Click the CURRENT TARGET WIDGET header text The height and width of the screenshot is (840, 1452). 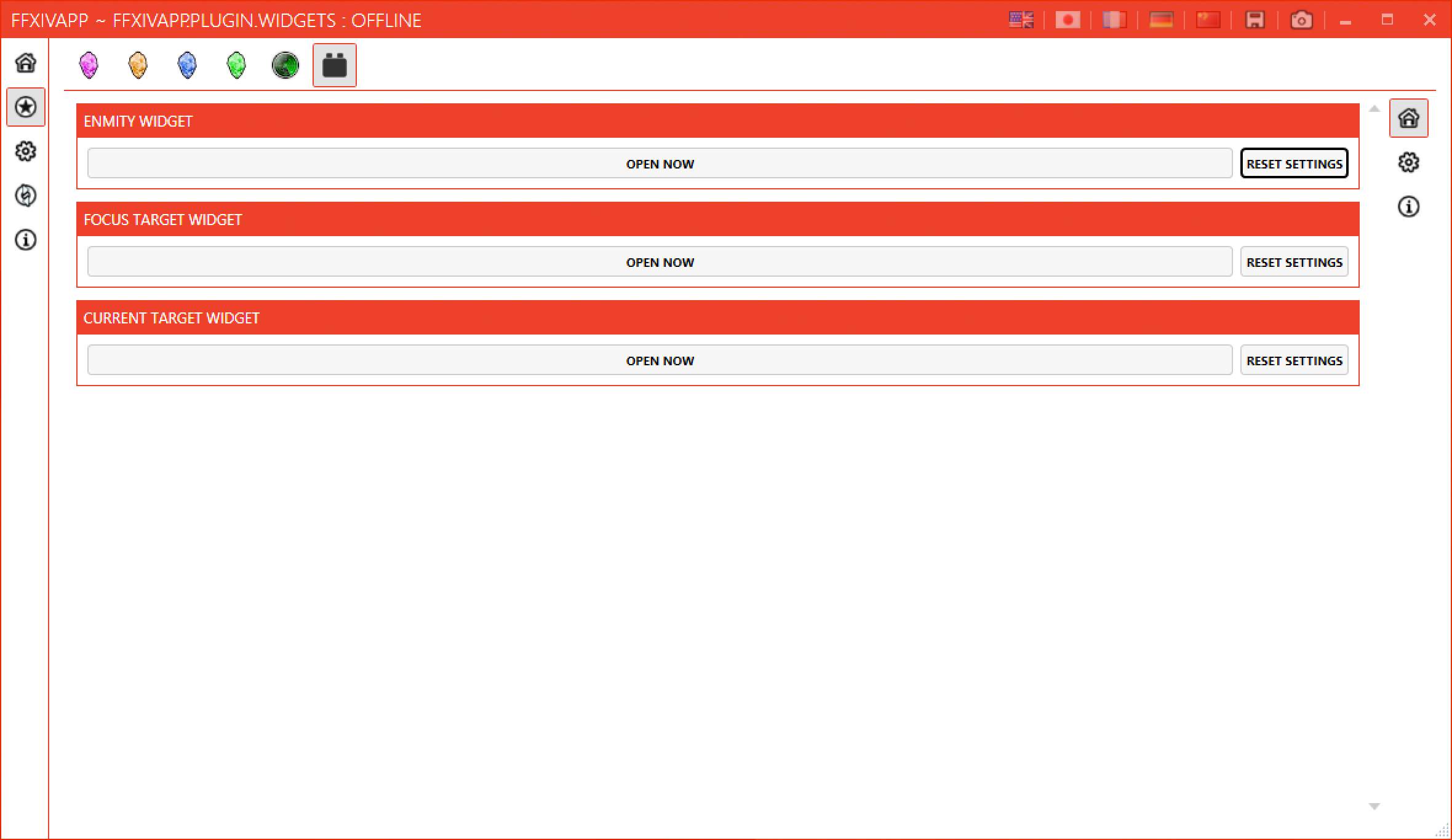171,318
